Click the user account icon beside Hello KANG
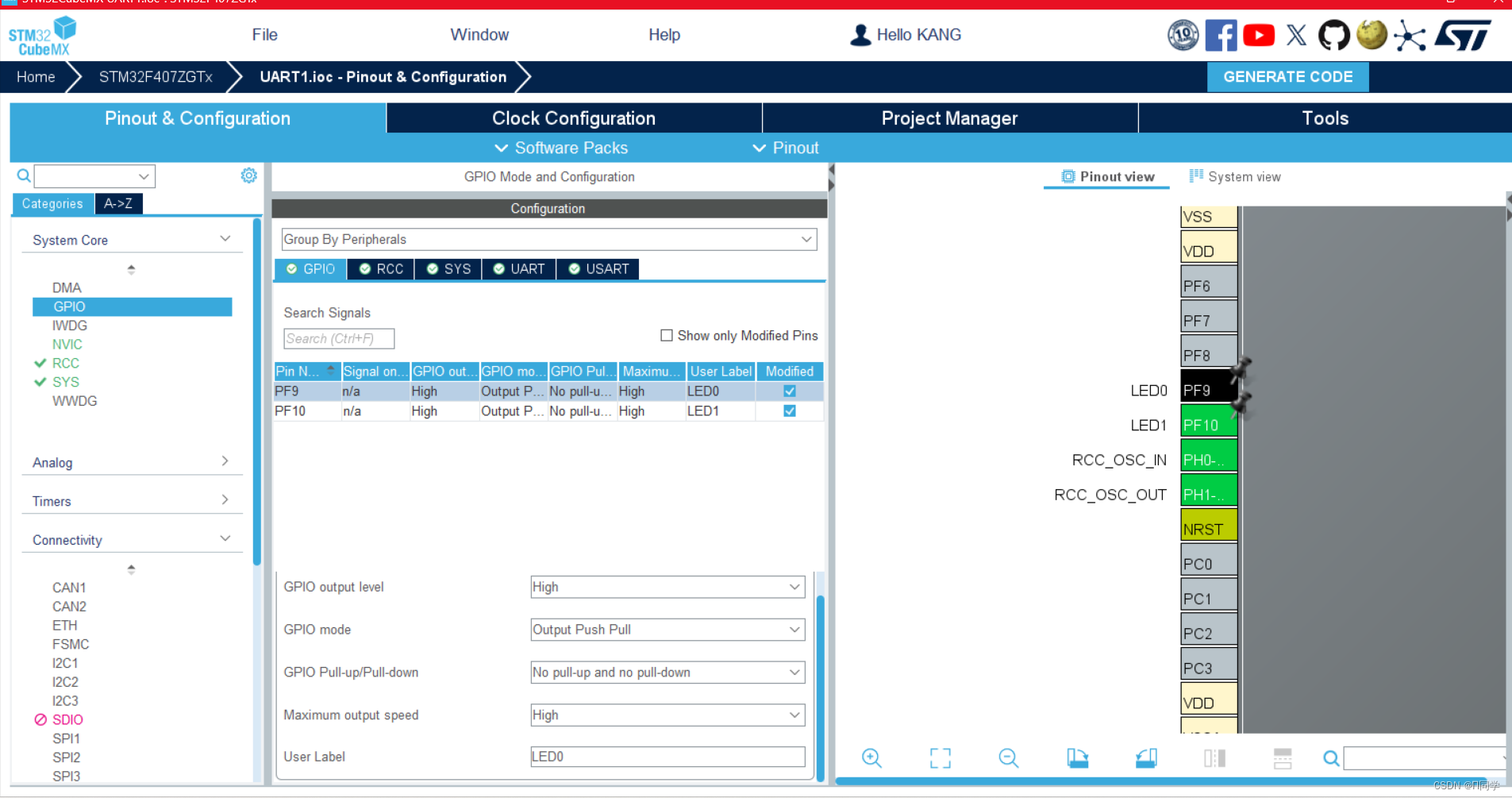1512x798 pixels. pos(860,35)
